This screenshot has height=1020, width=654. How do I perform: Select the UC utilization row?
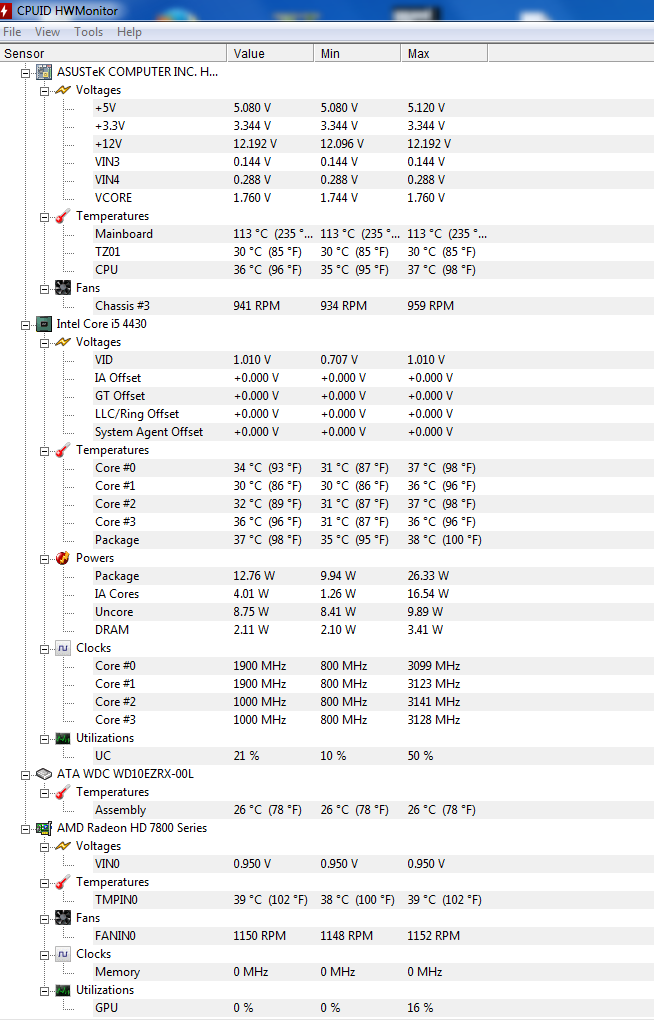pyautogui.click(x=374, y=756)
